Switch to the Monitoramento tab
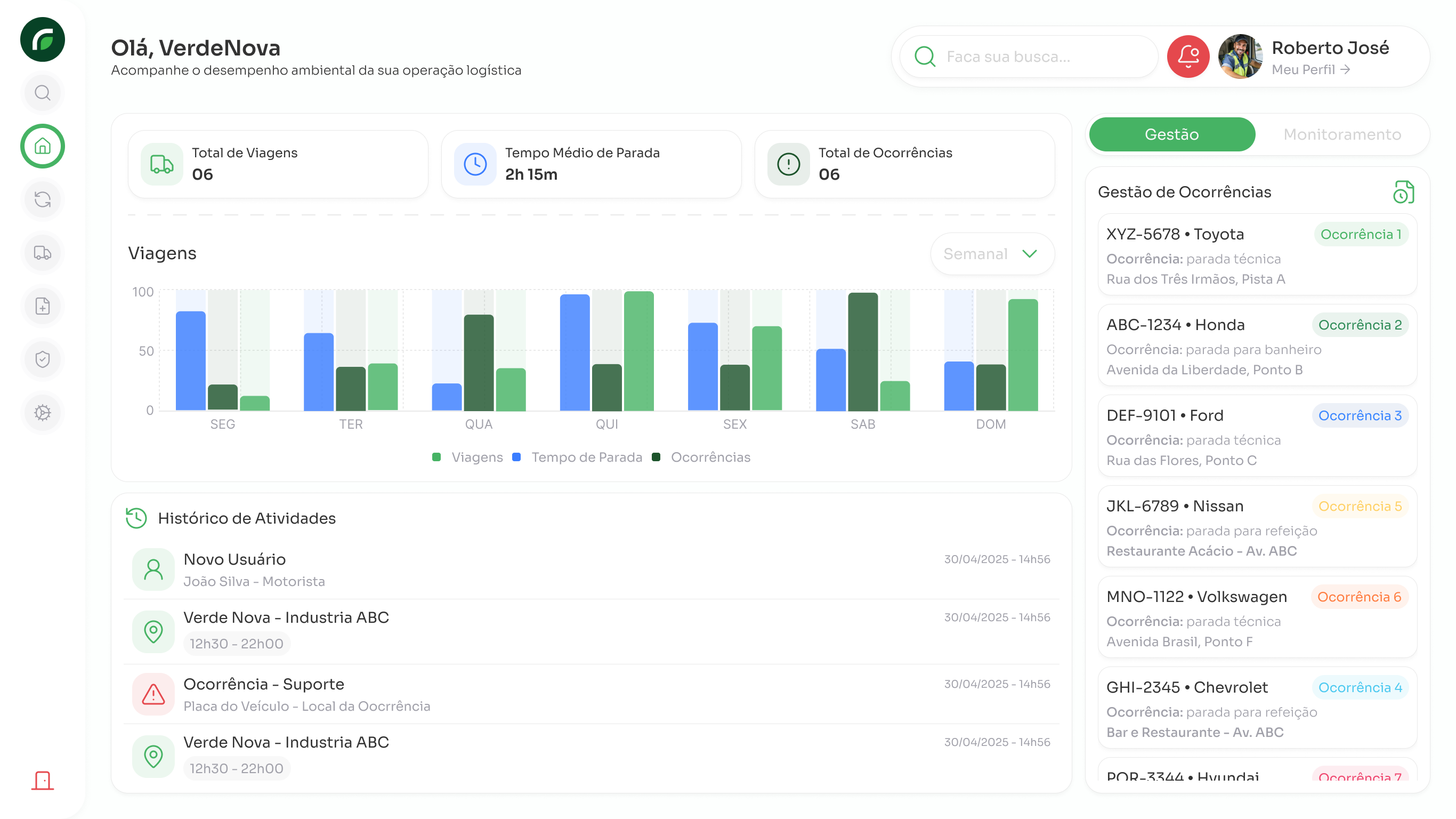Viewport: 1456px width, 819px height. click(x=1342, y=134)
